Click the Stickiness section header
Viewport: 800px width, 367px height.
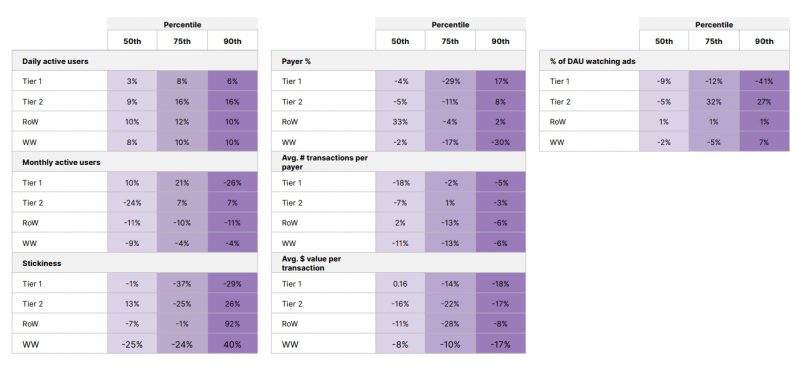tap(135, 263)
